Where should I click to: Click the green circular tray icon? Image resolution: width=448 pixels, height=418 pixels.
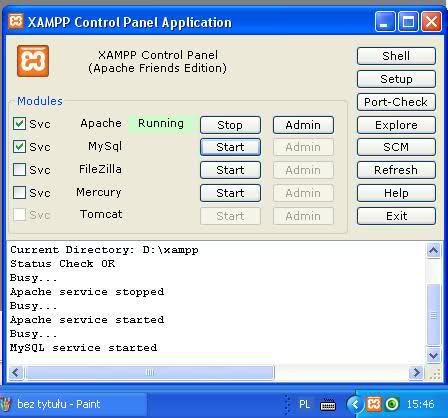(392, 404)
